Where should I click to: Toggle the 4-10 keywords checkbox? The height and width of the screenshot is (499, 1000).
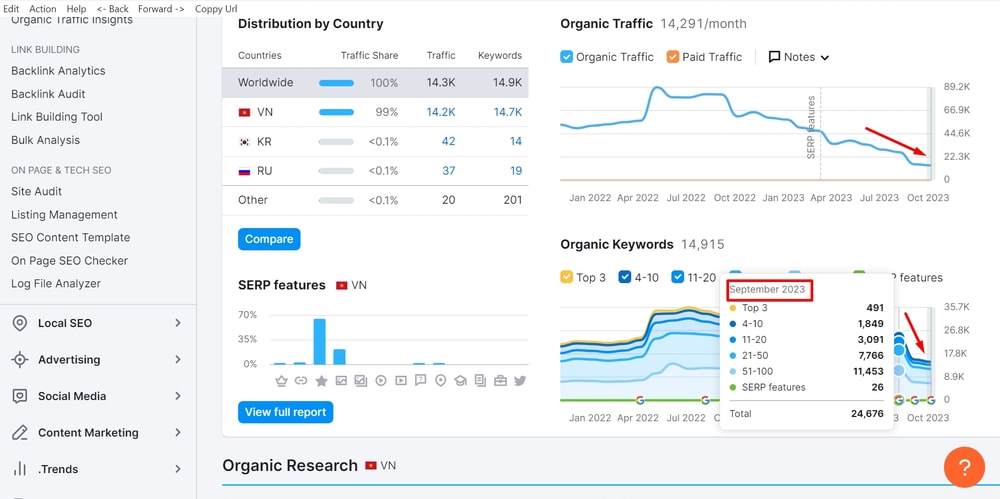point(624,277)
